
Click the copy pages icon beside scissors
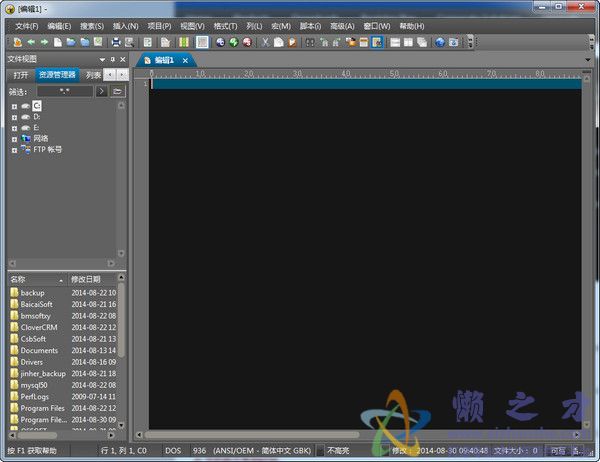[x=279, y=42]
